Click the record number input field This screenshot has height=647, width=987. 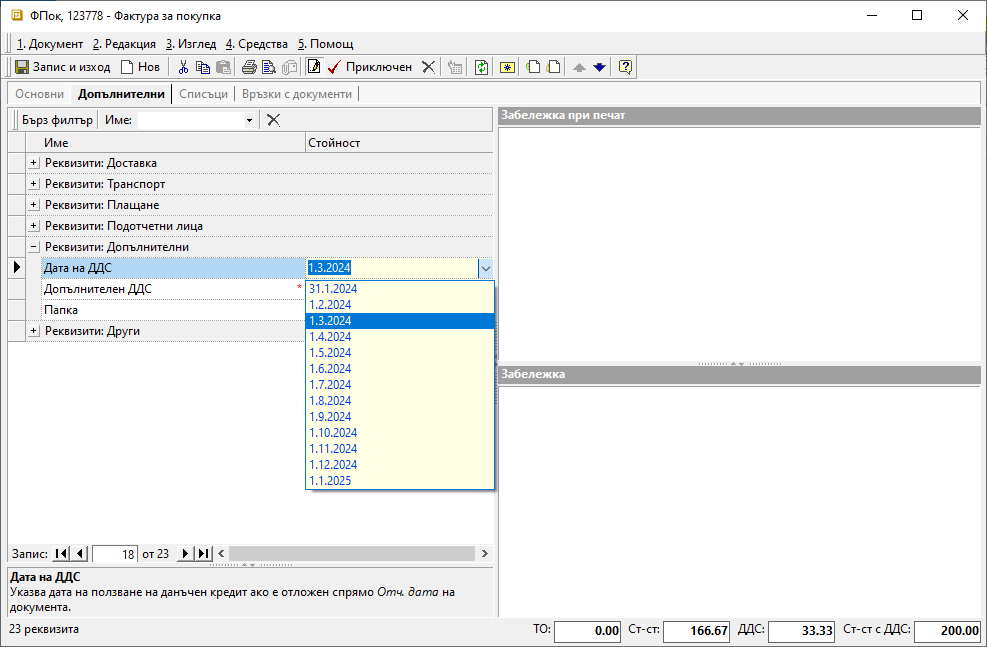point(115,554)
